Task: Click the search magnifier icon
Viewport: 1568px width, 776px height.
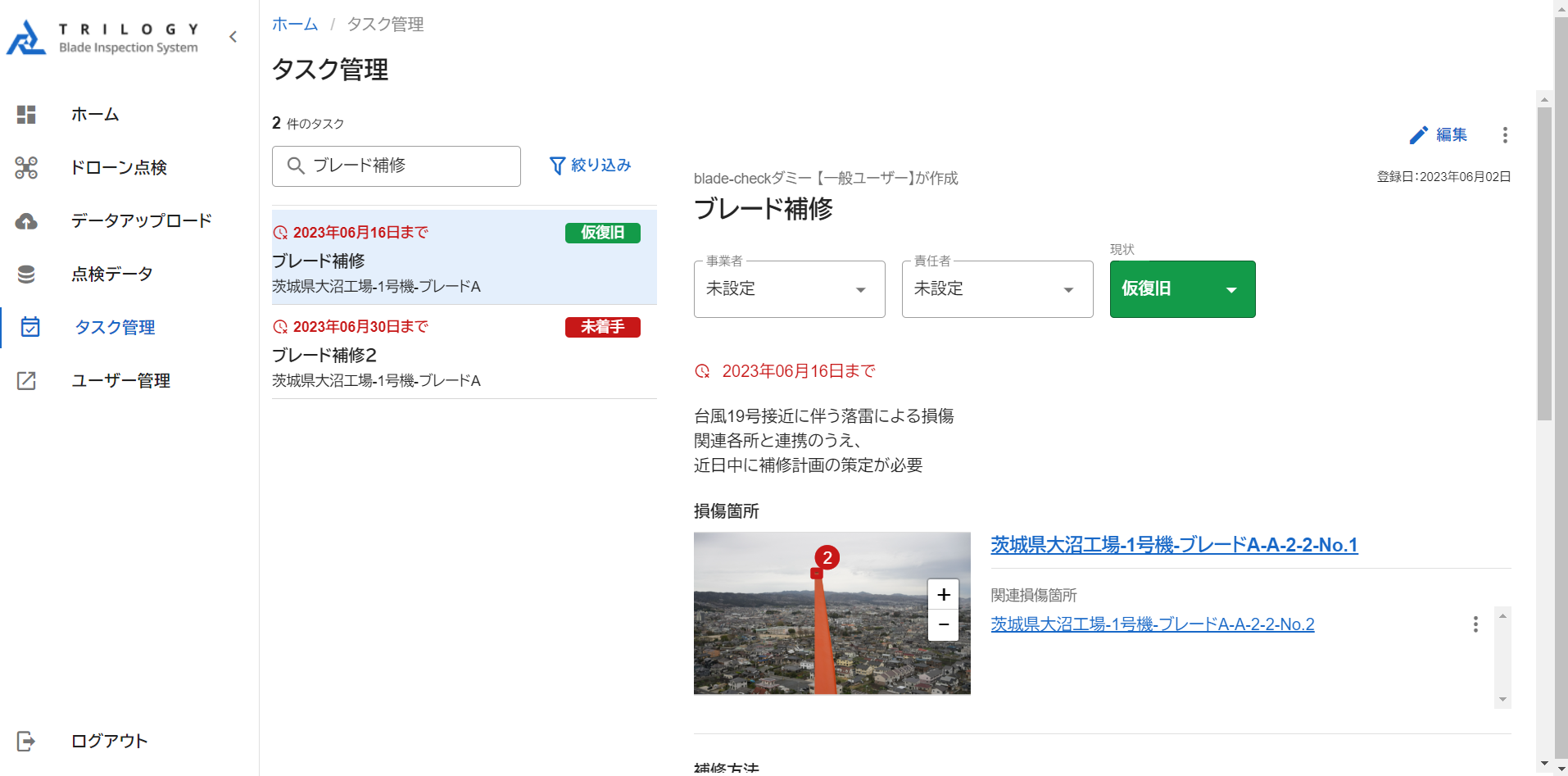Action: pyautogui.click(x=296, y=166)
